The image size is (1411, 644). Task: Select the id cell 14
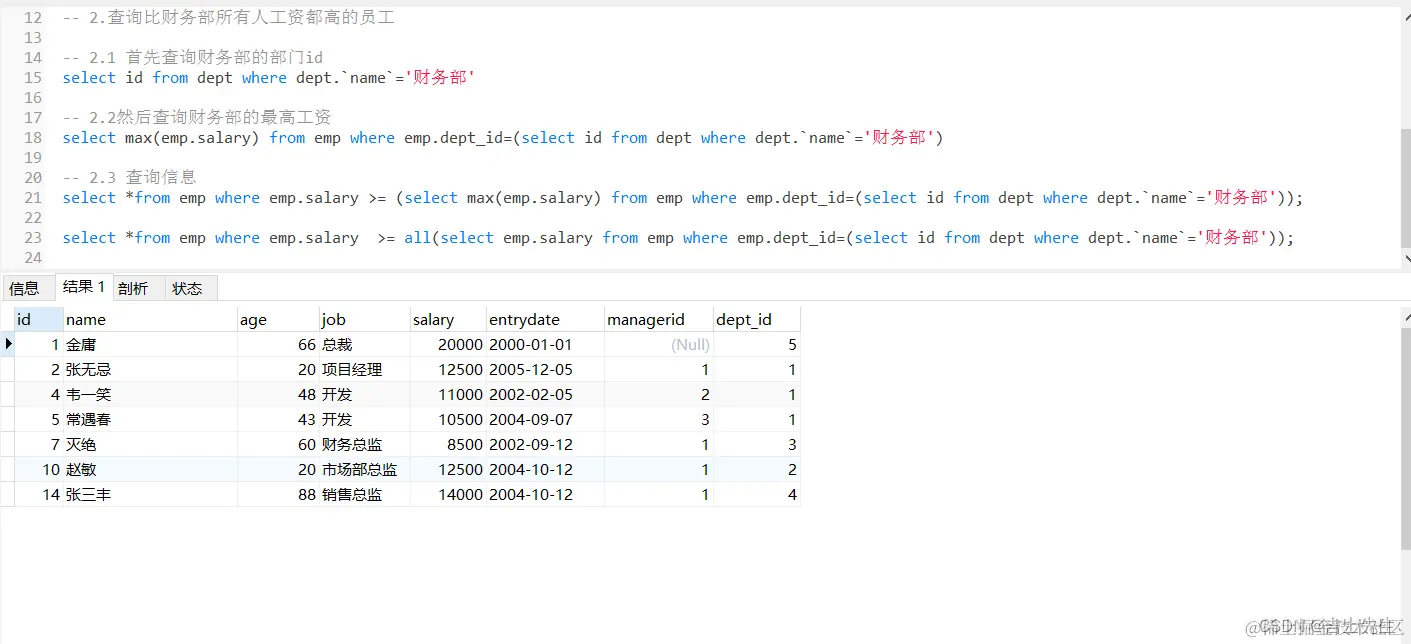coord(39,494)
